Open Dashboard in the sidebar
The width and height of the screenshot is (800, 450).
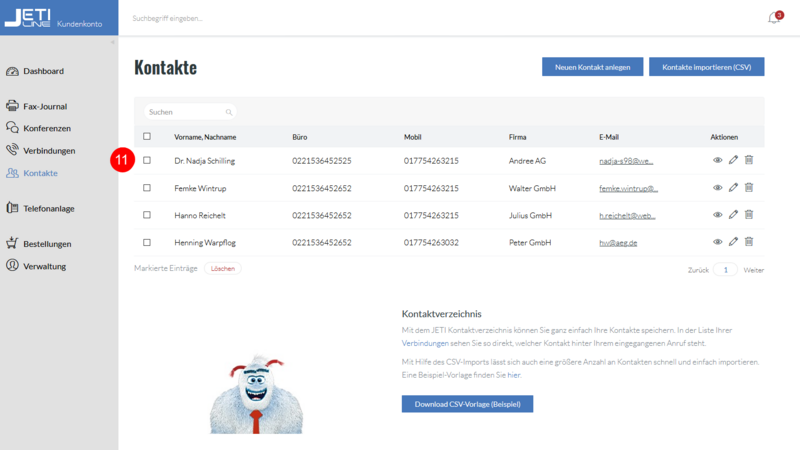pyautogui.click(x=43, y=71)
